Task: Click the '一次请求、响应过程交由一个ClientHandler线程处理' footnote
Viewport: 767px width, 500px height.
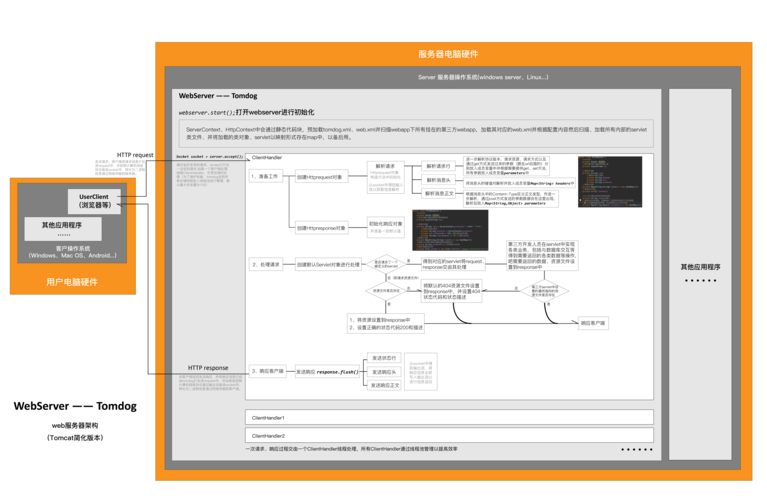Action: (351, 449)
